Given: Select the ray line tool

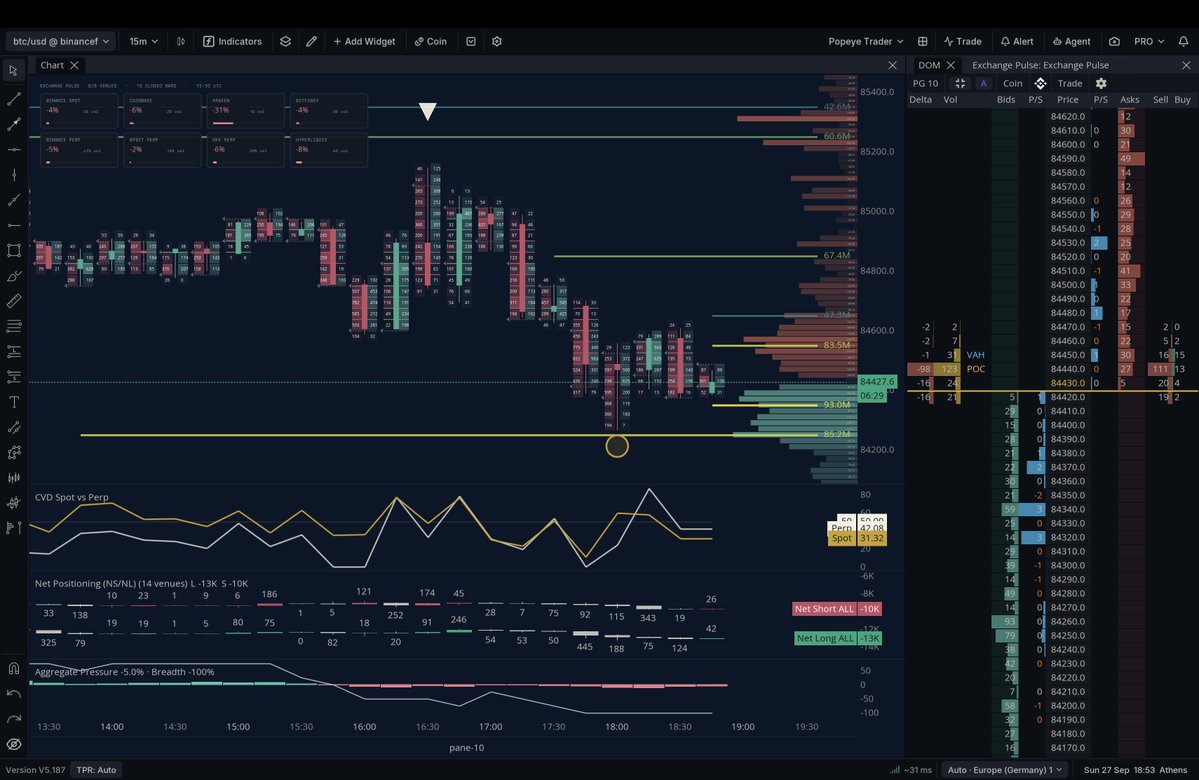Looking at the screenshot, I should 14,200.
